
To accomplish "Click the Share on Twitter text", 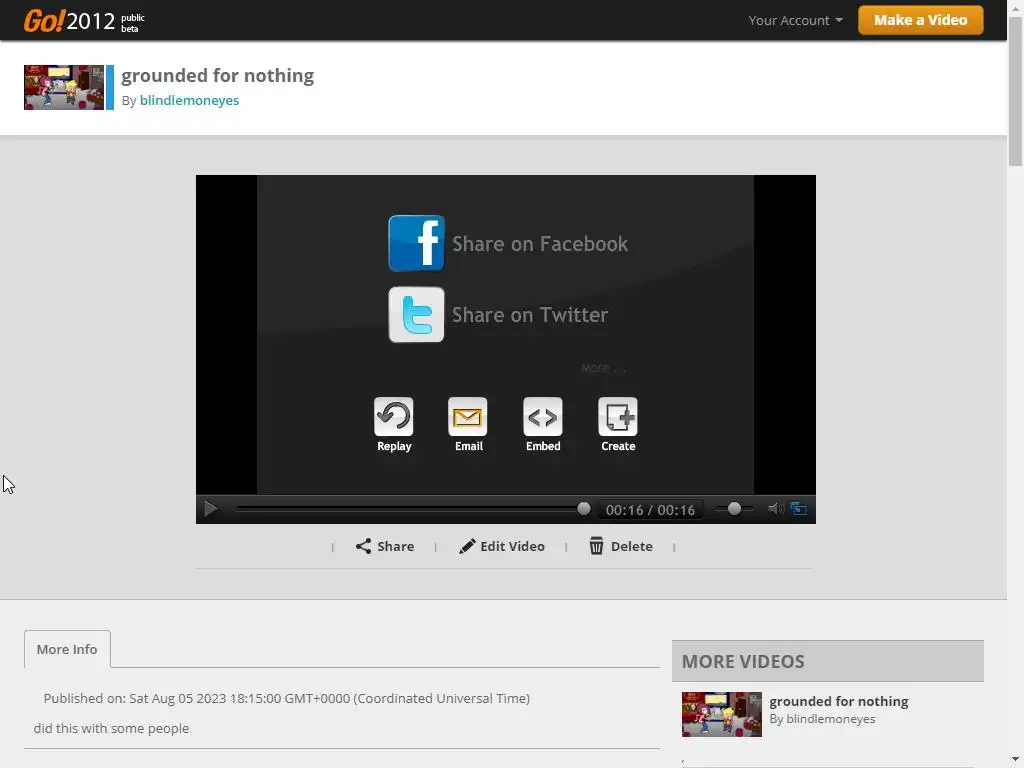I will pos(530,315).
